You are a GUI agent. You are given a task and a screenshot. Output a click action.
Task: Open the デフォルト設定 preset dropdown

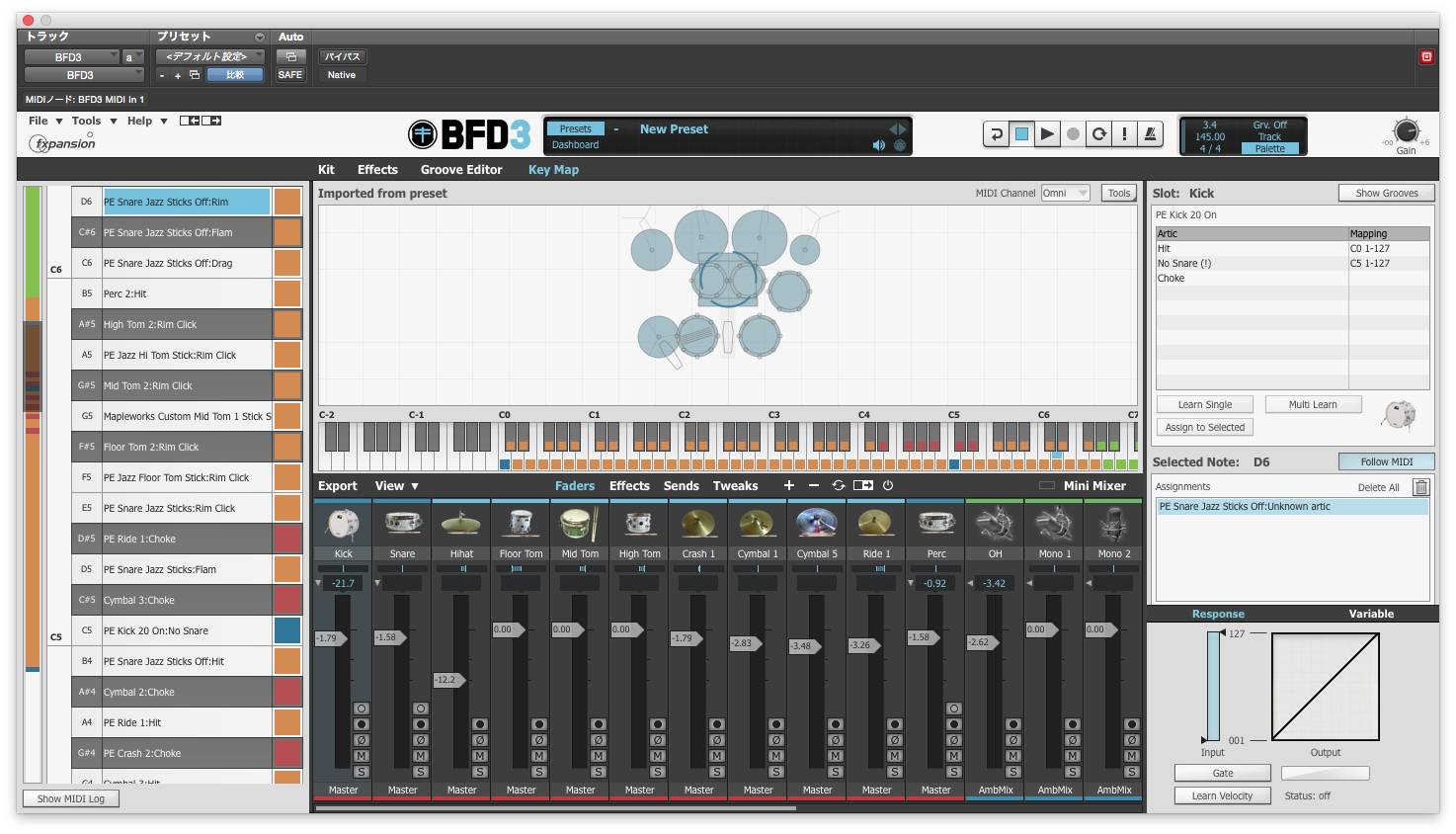(210, 56)
